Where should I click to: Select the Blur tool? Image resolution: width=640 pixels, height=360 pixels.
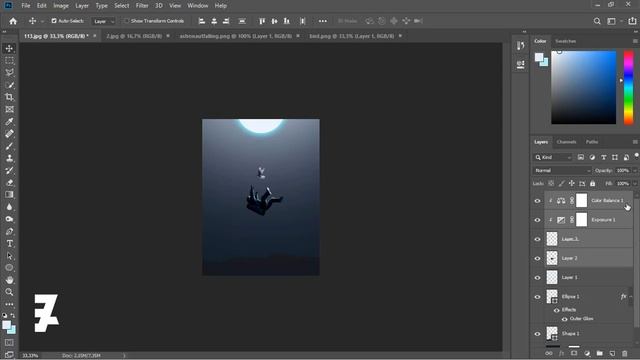pos(9,207)
